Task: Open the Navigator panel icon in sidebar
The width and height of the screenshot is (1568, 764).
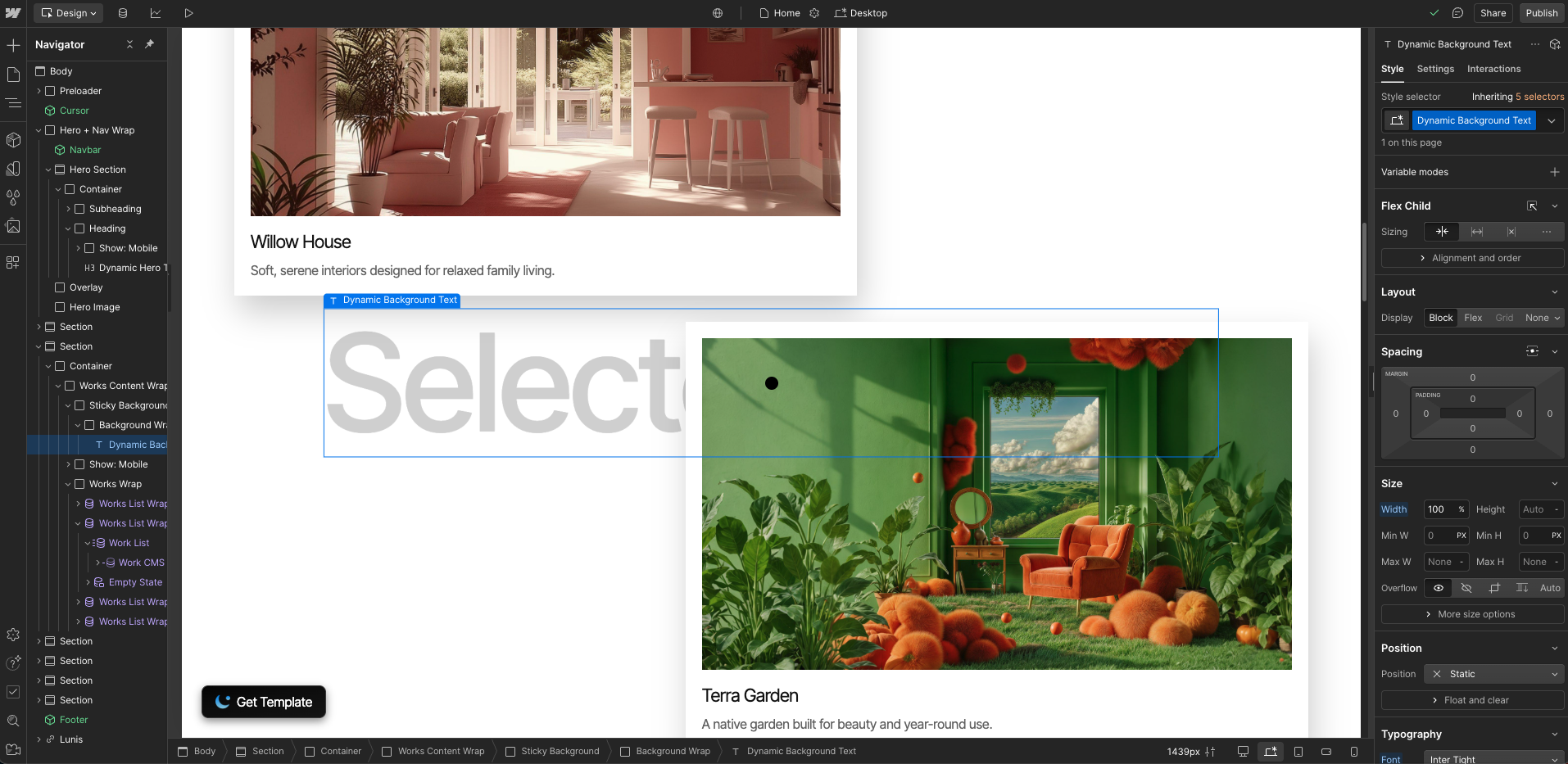Action: click(x=13, y=103)
